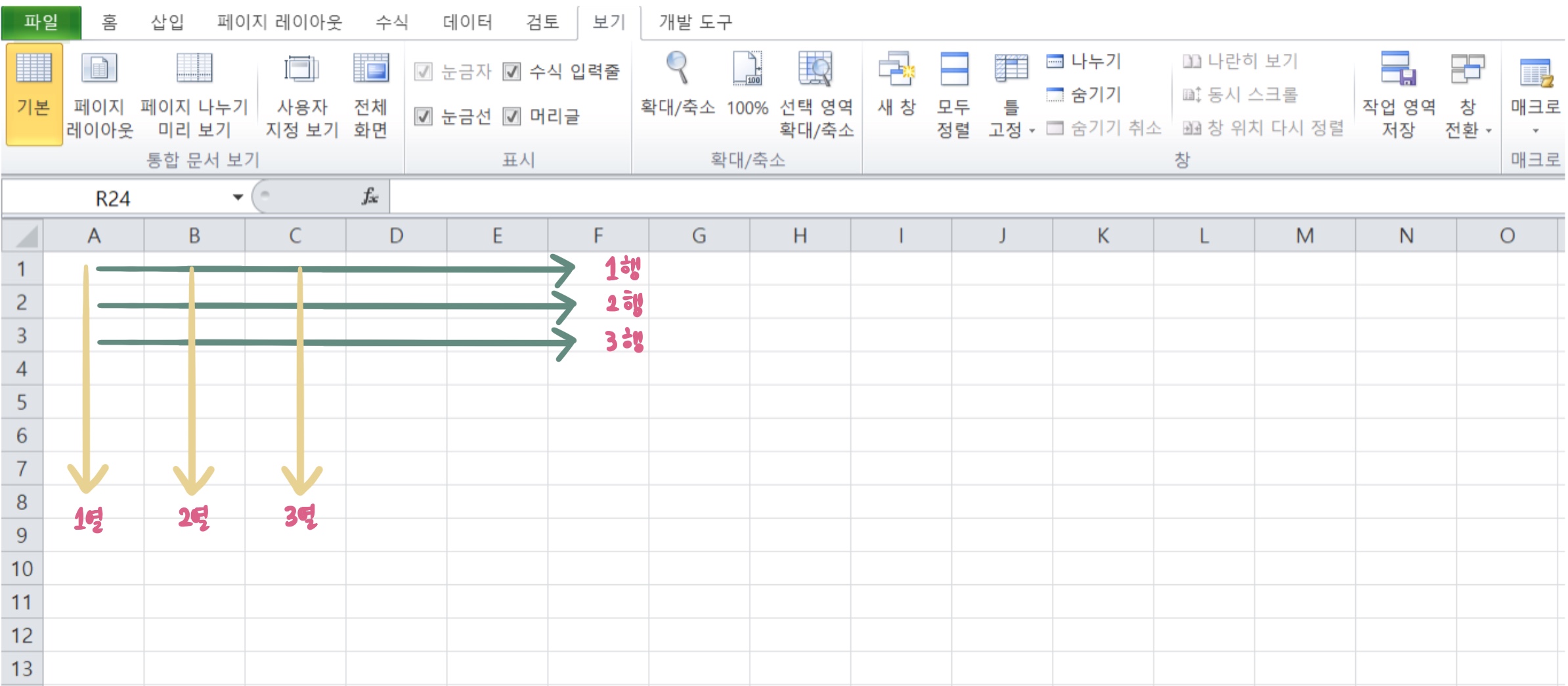Click 창 위치 다시 정렬

click(1263, 127)
